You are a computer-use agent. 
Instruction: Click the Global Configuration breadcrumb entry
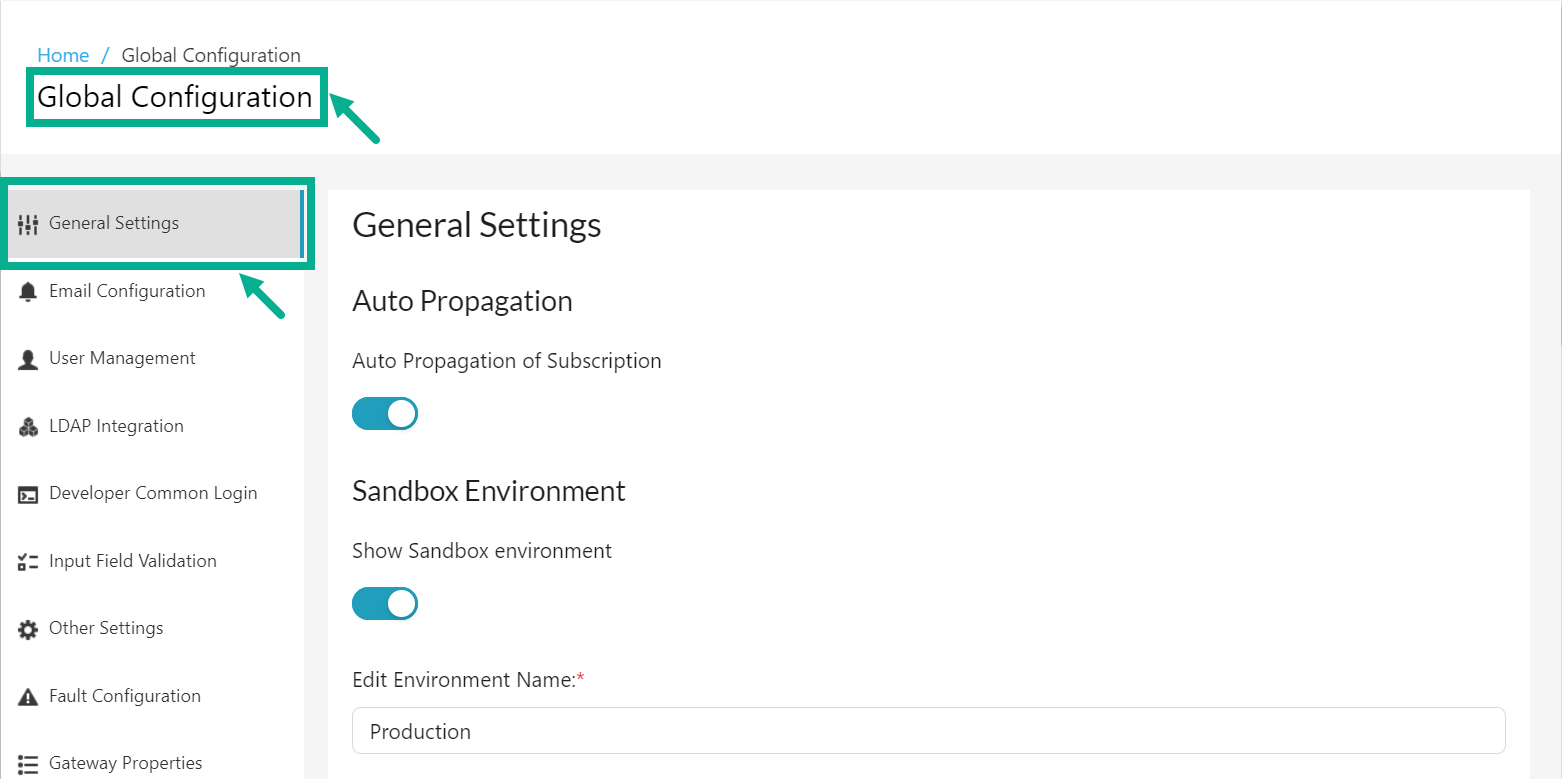point(210,55)
